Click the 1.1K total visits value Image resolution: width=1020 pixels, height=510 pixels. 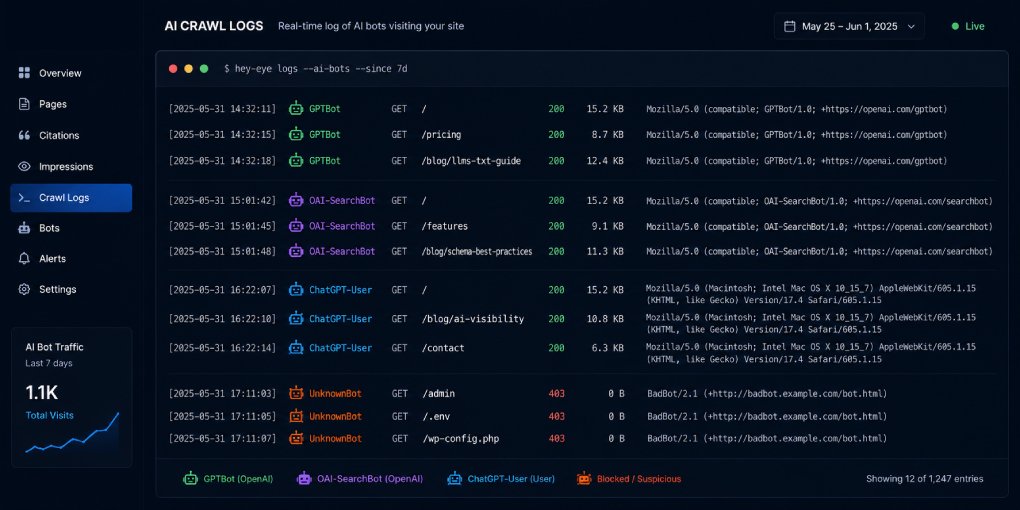(x=42, y=392)
